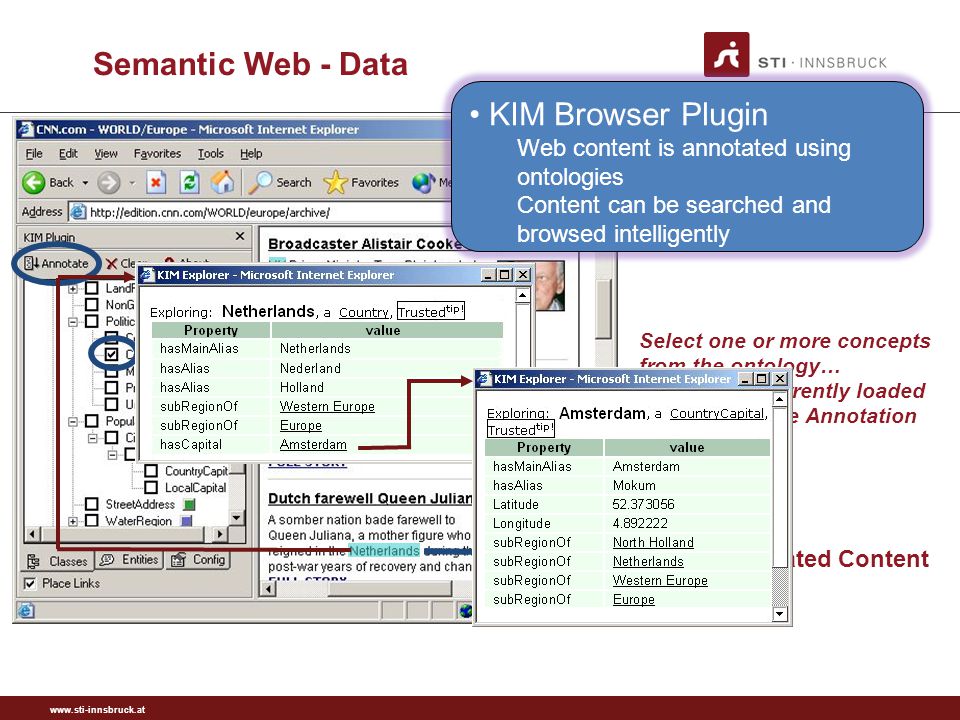The height and width of the screenshot is (720, 960).
Task: Click the blue WaterRegion color swatch
Action: tap(186, 521)
